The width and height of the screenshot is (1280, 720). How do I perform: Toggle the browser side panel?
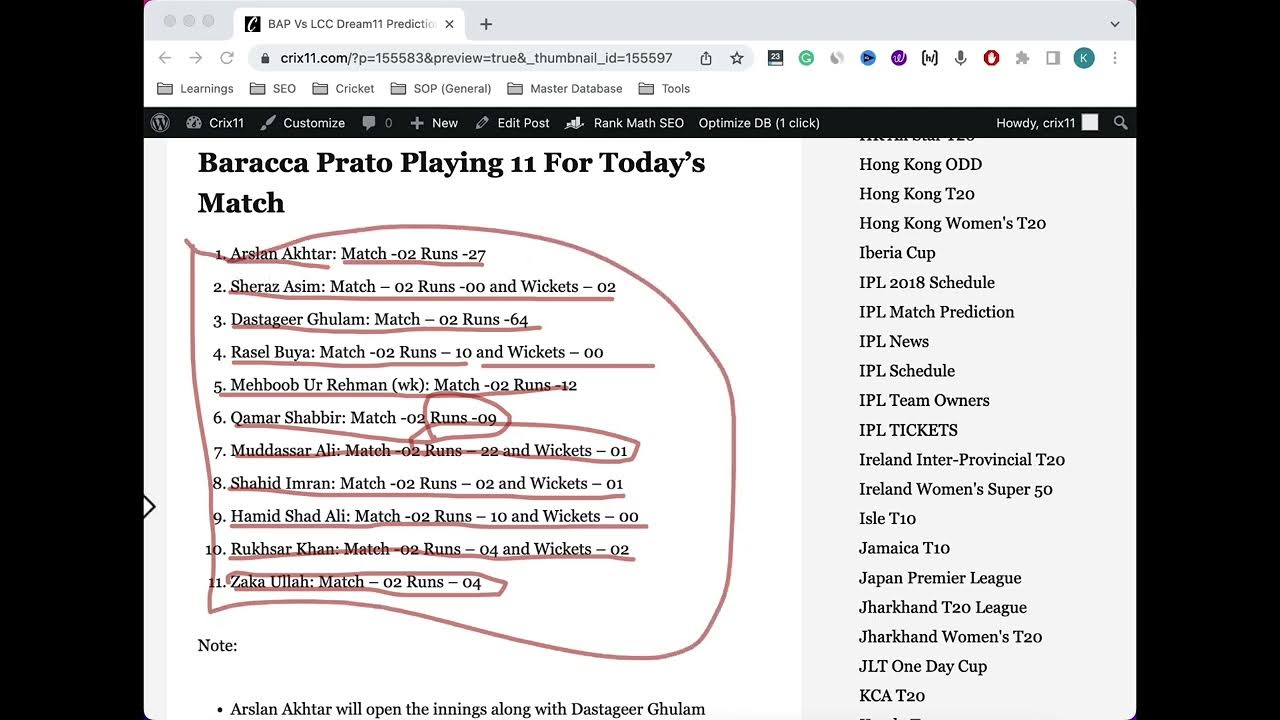tap(1052, 58)
